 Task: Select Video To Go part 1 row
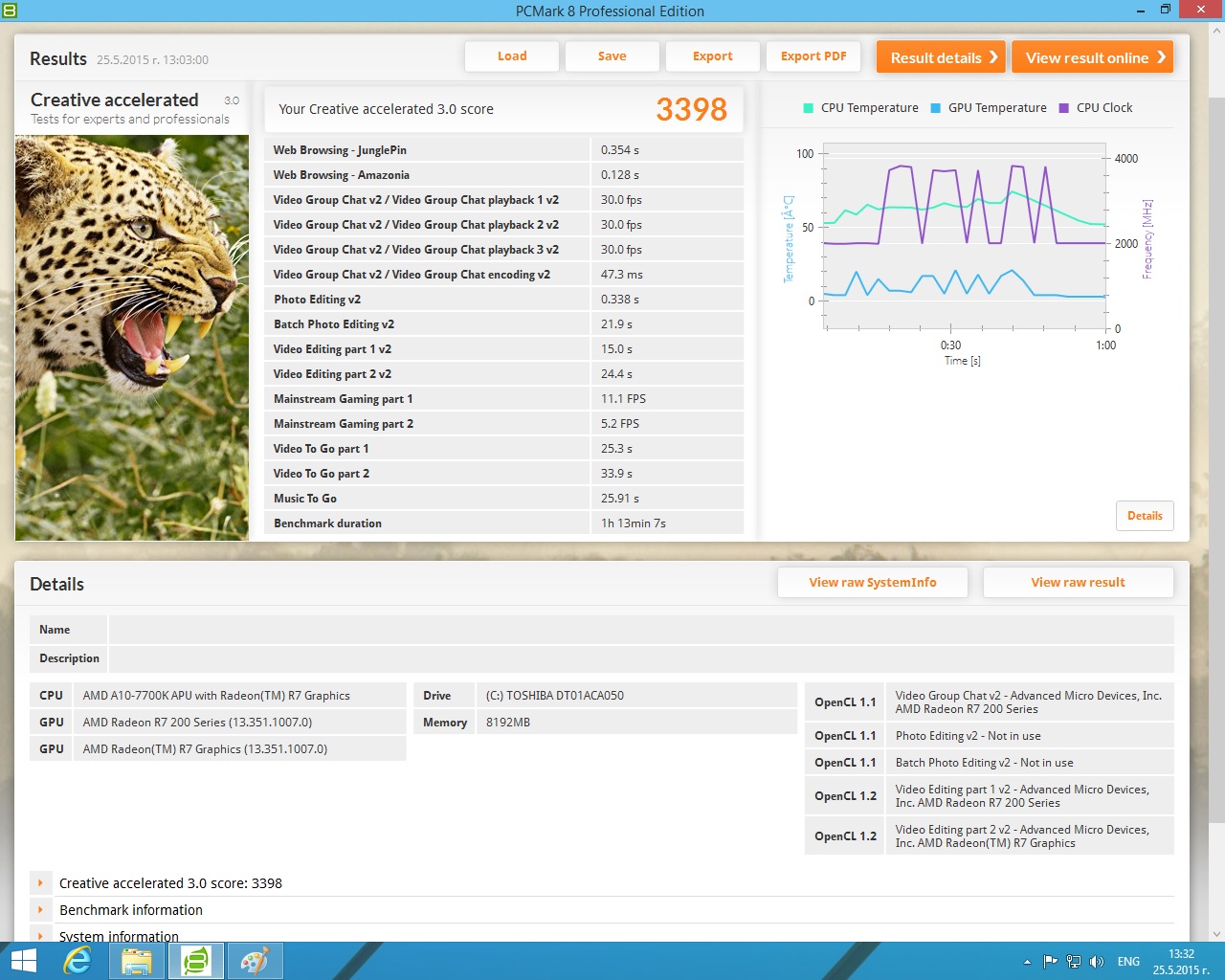[x=503, y=449]
